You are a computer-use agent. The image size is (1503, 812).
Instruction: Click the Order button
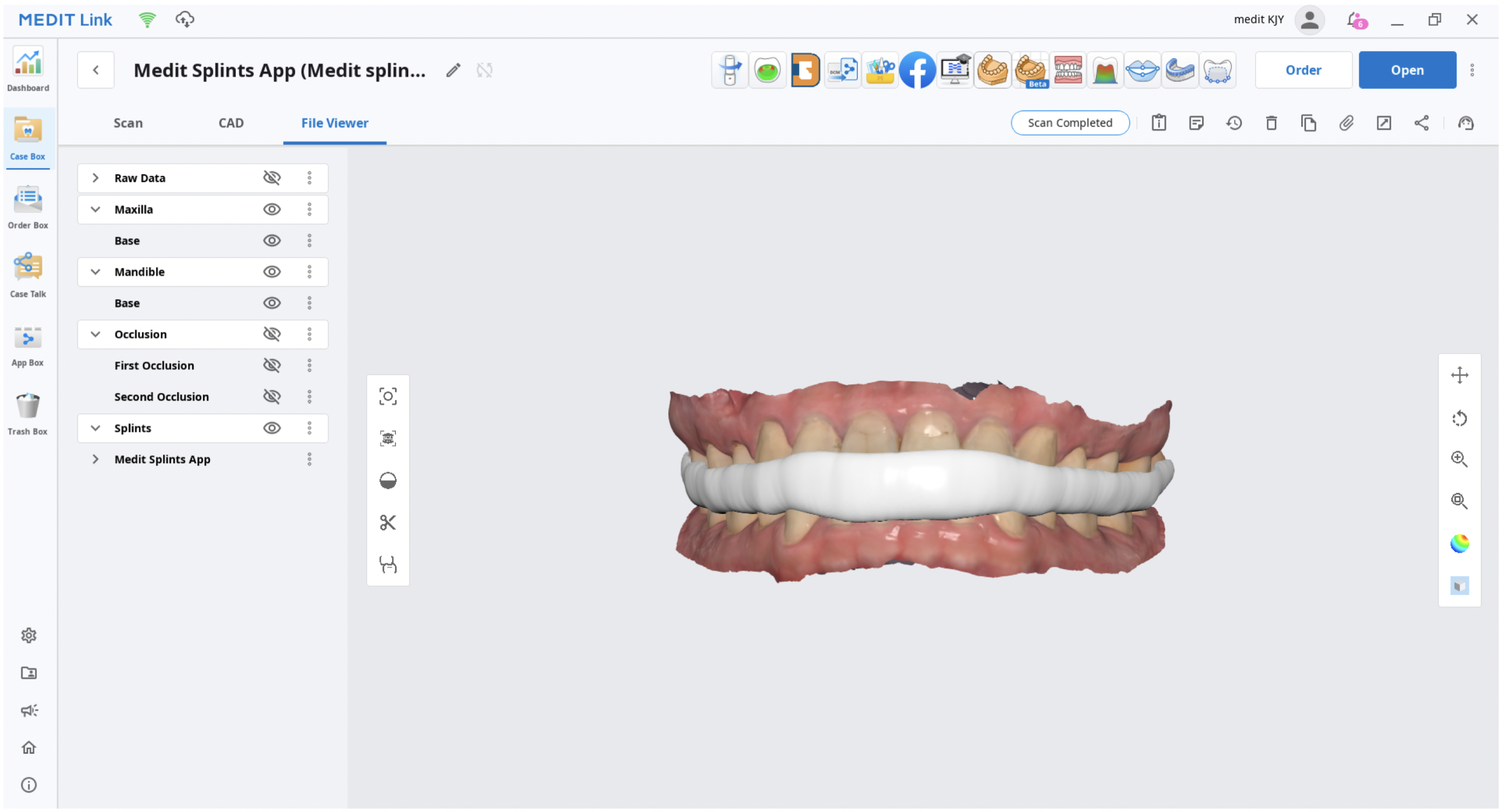pyautogui.click(x=1303, y=70)
